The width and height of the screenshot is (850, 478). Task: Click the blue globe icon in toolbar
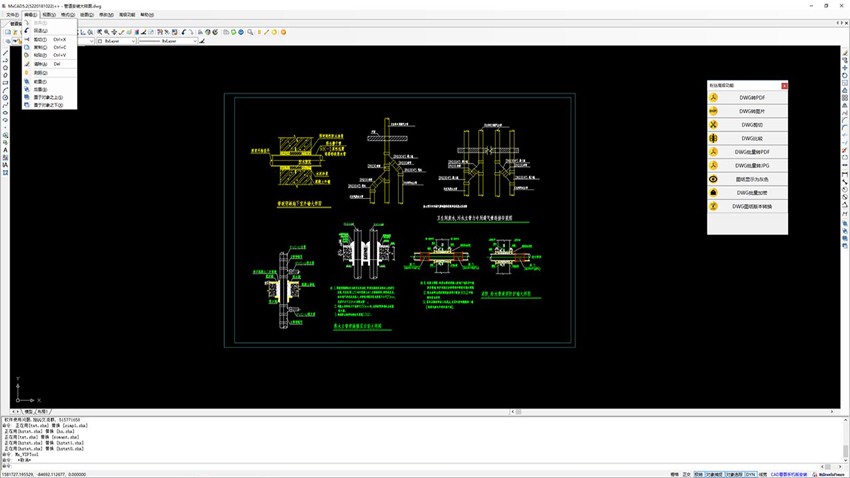point(241,33)
